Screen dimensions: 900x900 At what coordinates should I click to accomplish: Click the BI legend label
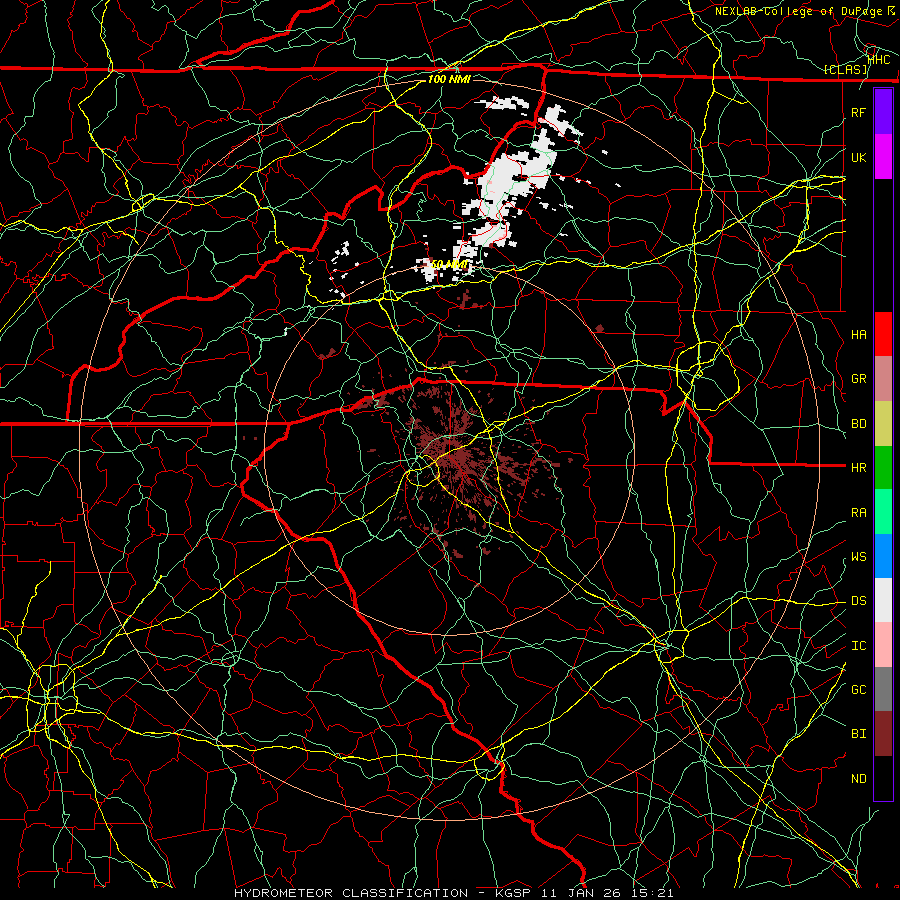[859, 734]
